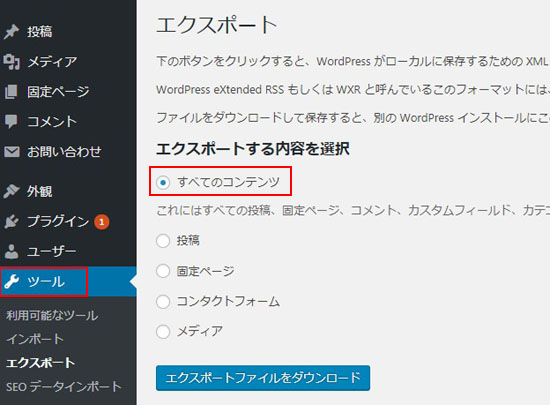Choose the コンタクトフォーム radio option
This screenshot has width=550, height=405.
click(163, 302)
